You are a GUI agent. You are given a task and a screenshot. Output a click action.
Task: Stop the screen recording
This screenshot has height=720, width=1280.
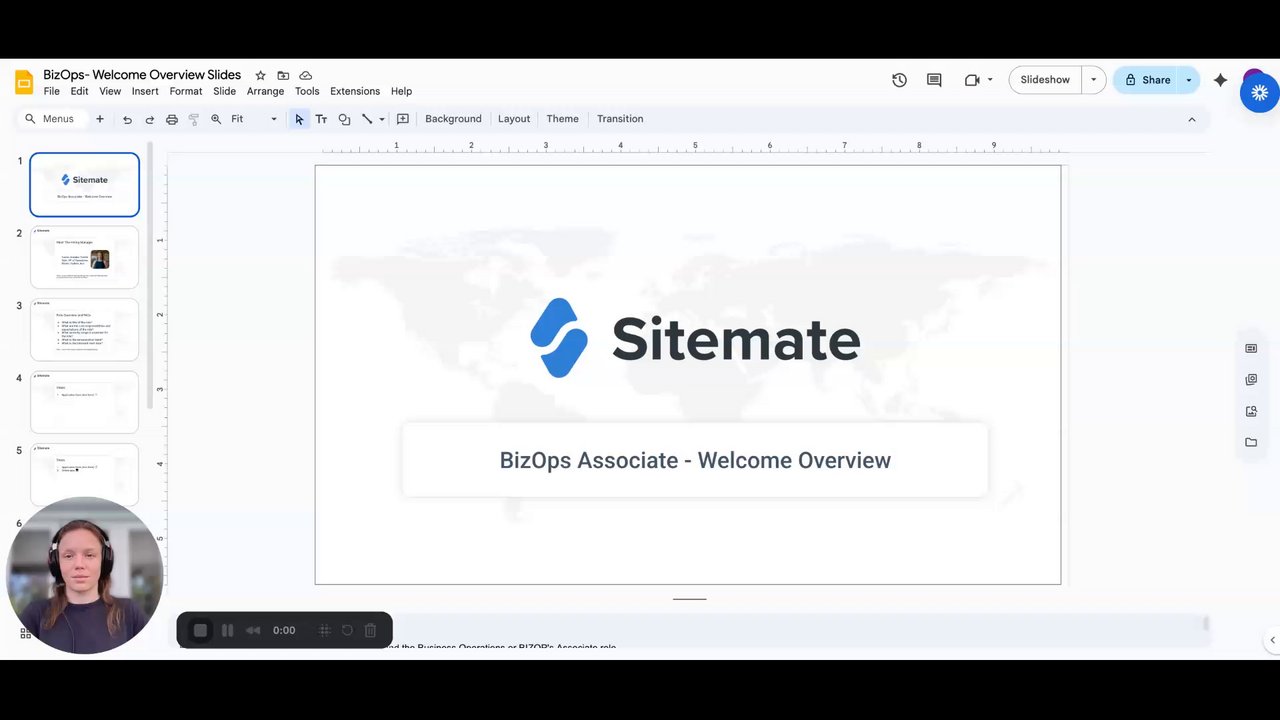pos(200,630)
